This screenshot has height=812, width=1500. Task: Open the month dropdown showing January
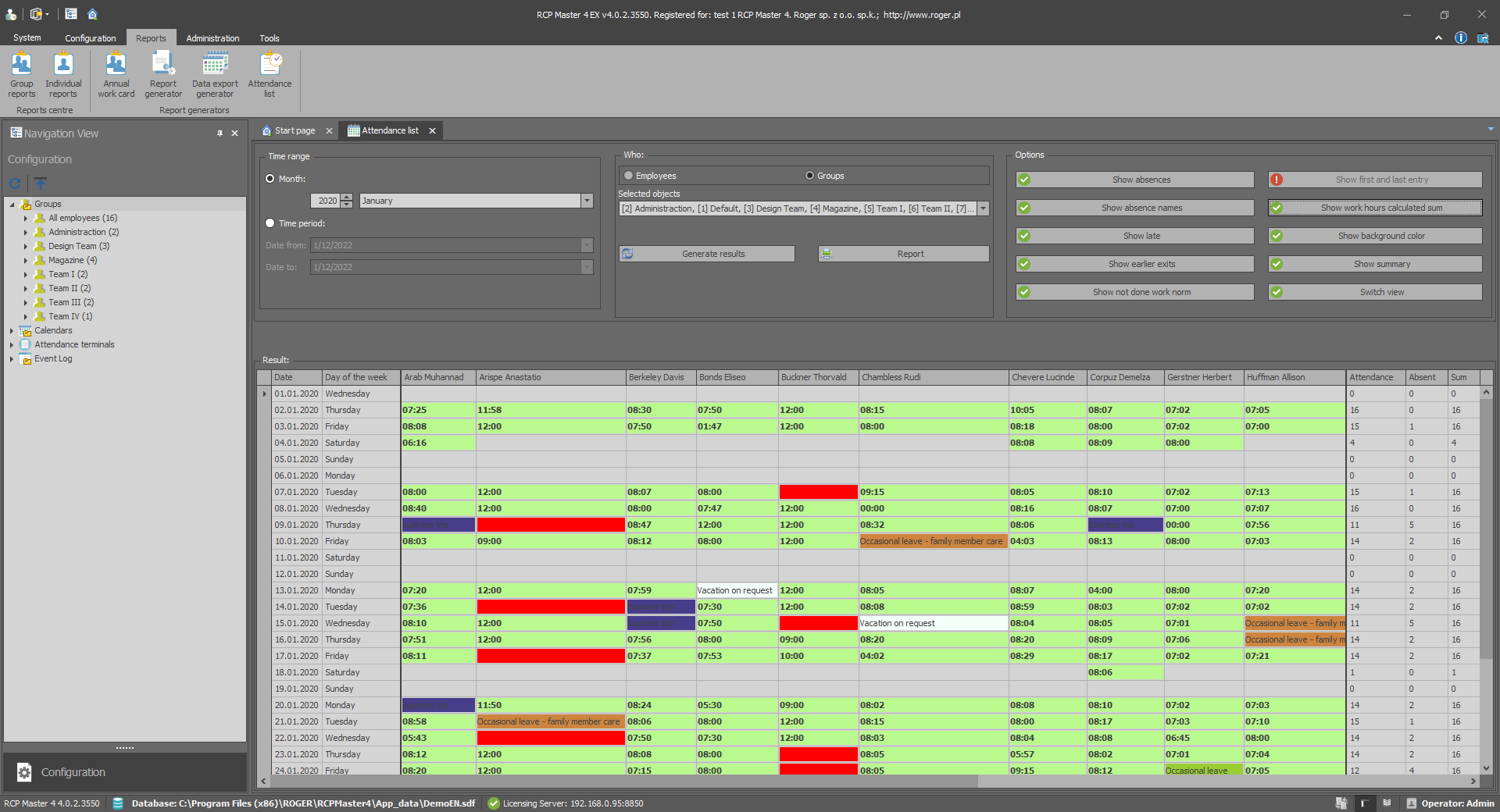587,201
